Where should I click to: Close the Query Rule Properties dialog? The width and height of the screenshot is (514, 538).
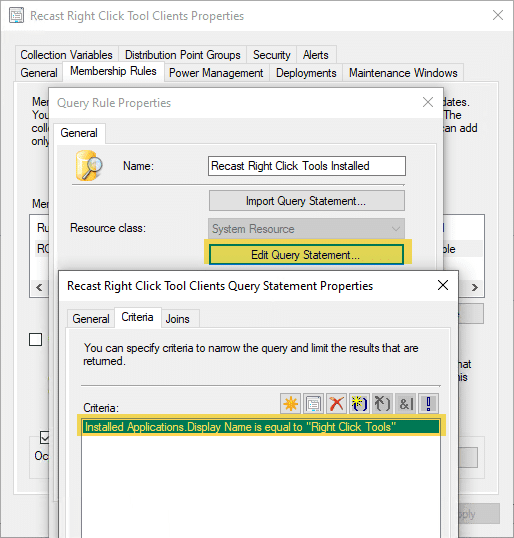[428, 102]
